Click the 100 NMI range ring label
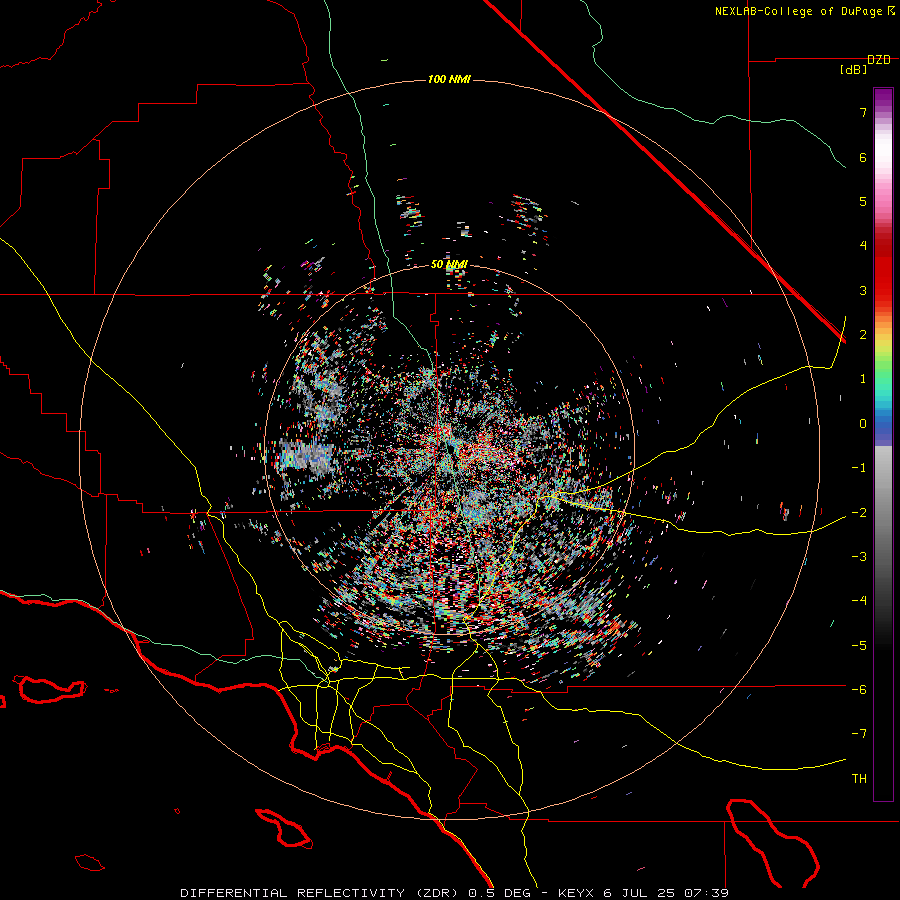Screen dimensions: 900x900 [x=449, y=79]
